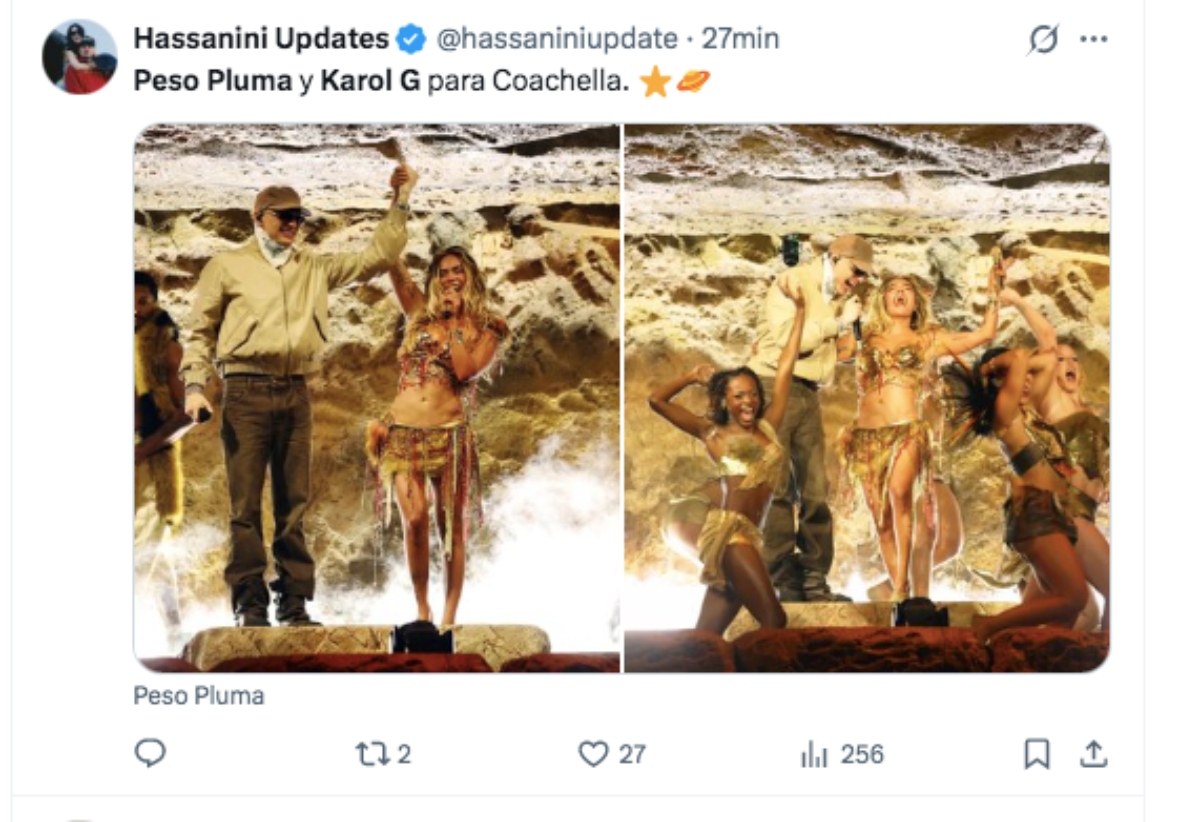Open the Hassanini Updates profile avatar
Viewport: 1200px width, 822px height.
[x=79, y=57]
